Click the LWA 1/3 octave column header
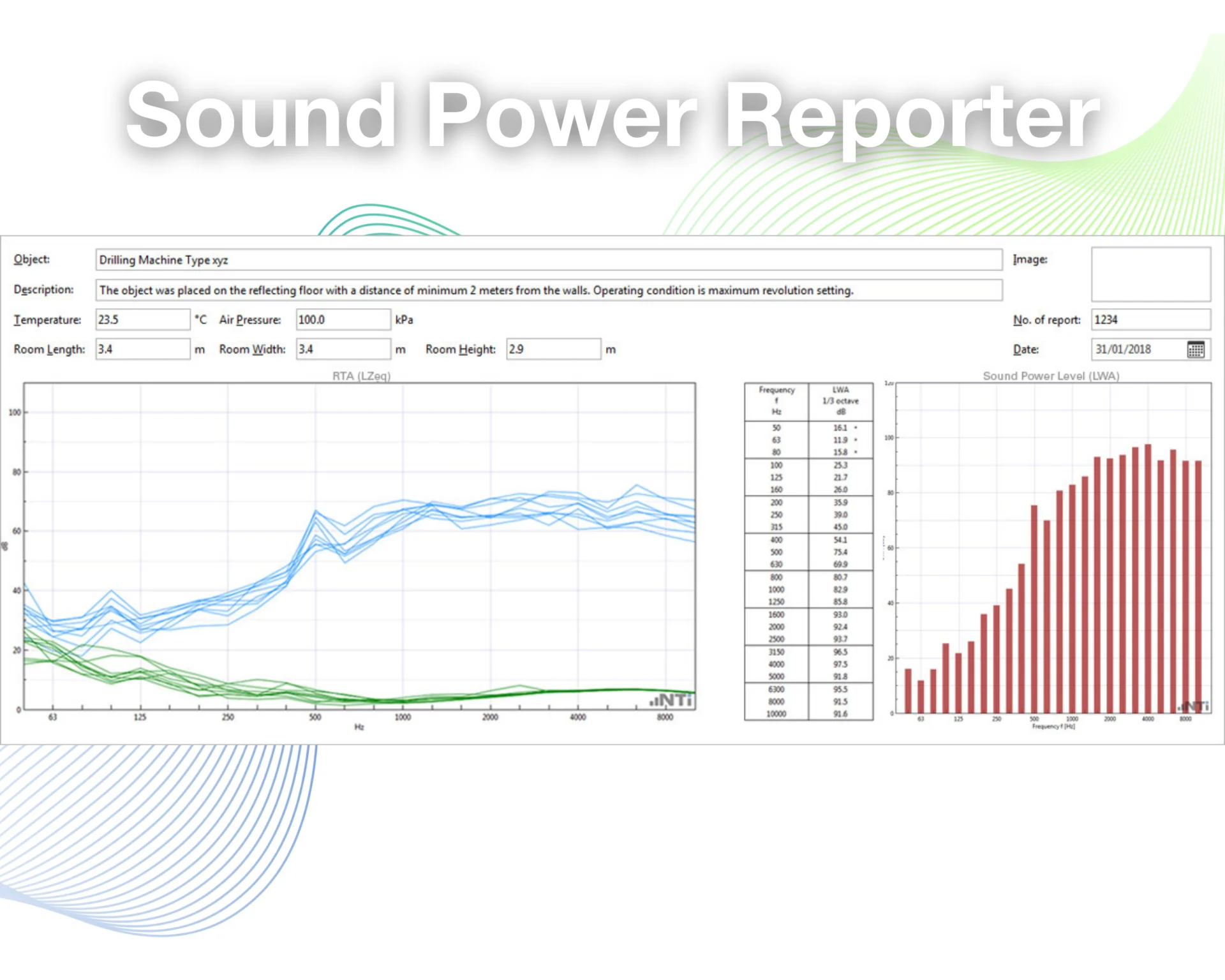Image resolution: width=1225 pixels, height=980 pixels. click(840, 401)
